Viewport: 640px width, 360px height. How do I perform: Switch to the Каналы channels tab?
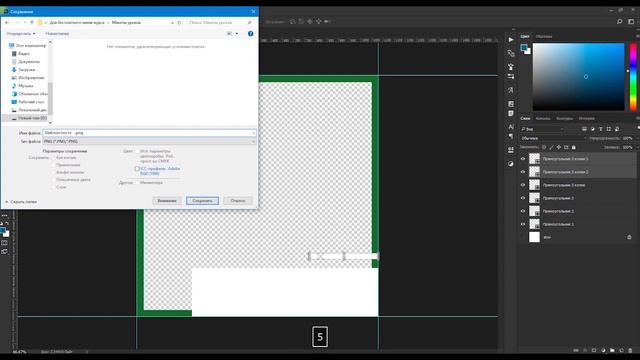coord(543,118)
